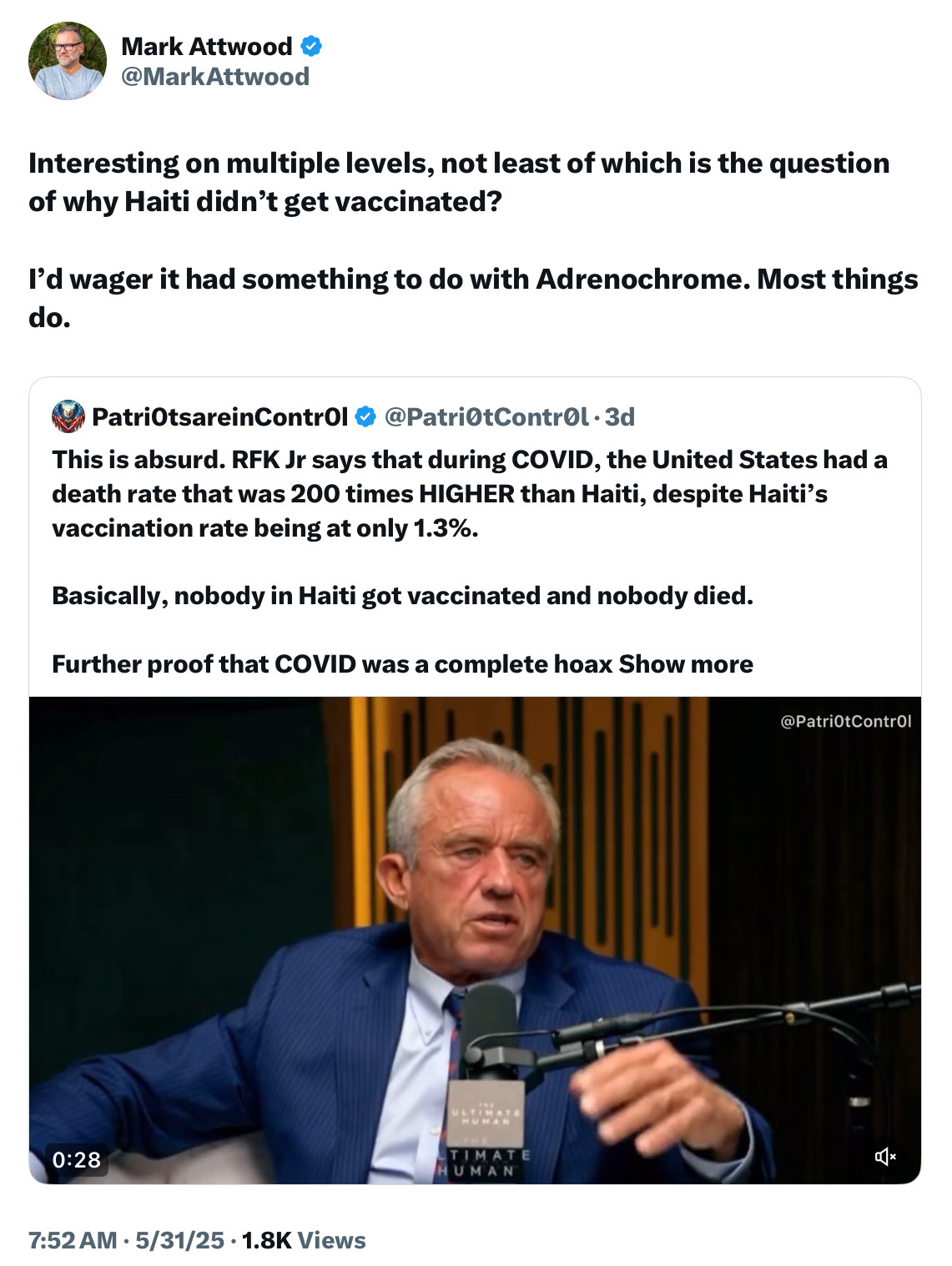
Task: Click the quoted tweet's 3d timestamp
Action: tap(620, 416)
